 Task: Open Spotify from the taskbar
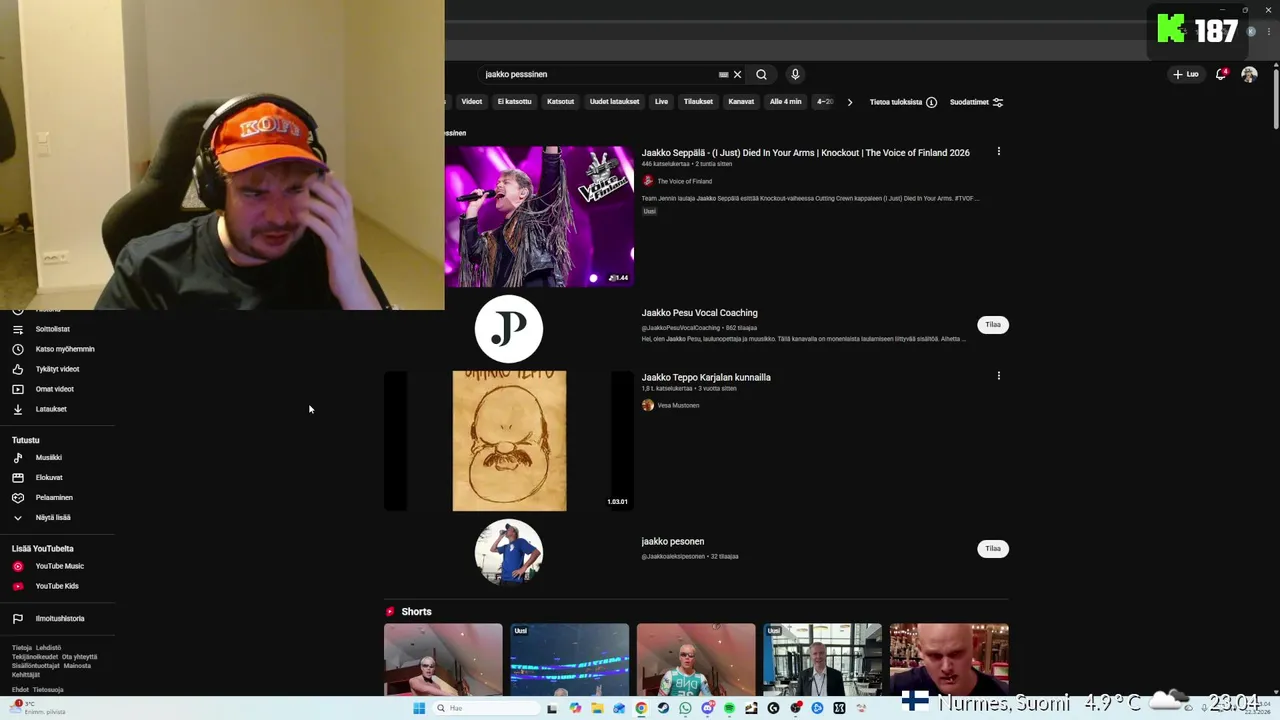pos(729,708)
